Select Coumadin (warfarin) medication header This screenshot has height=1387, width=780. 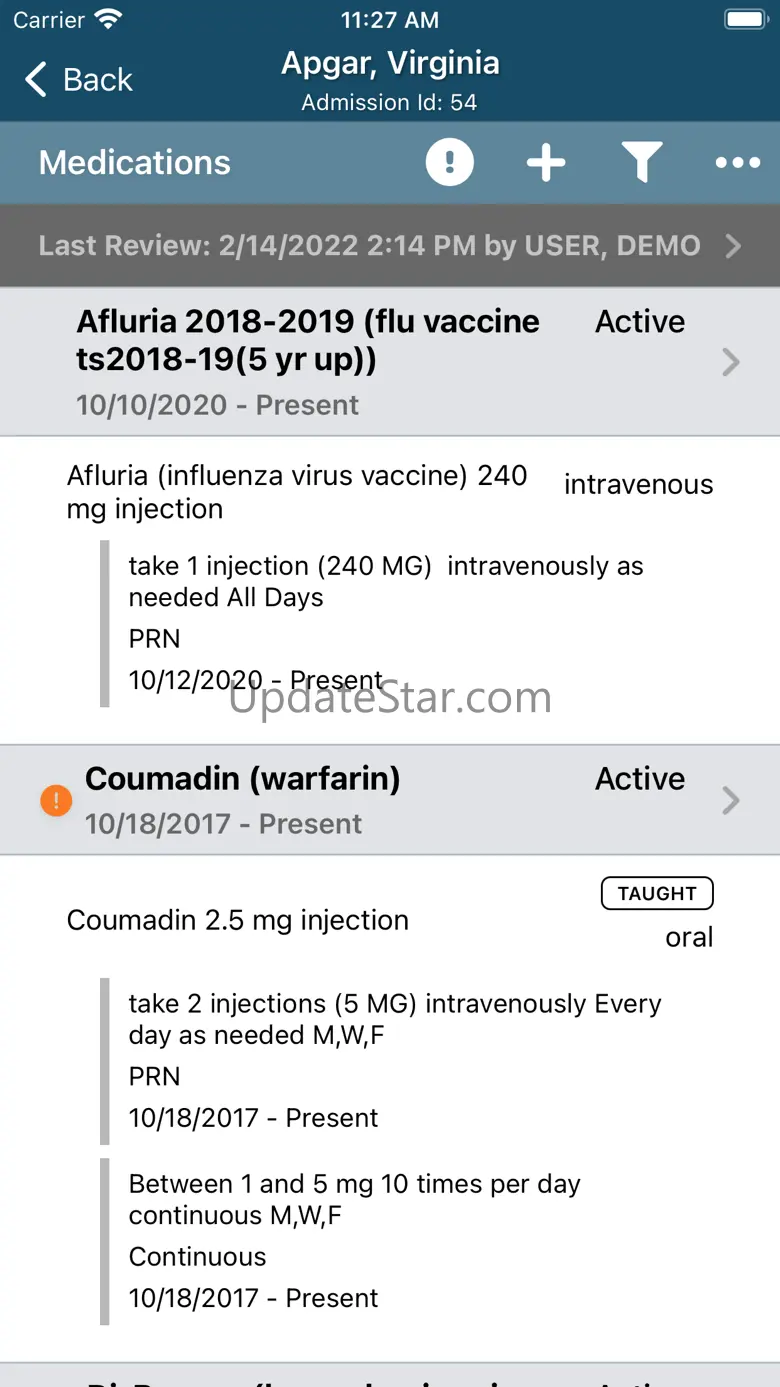pyautogui.click(x=390, y=800)
